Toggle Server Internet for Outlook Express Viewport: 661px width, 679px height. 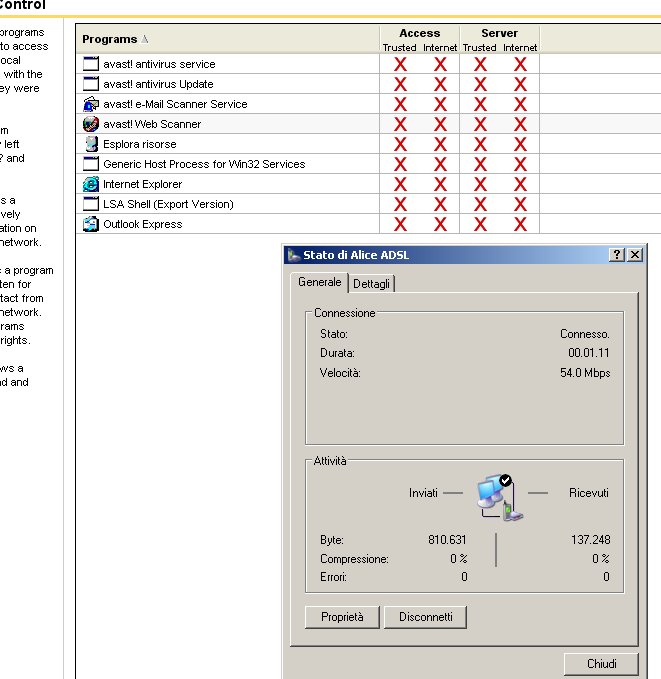520,224
